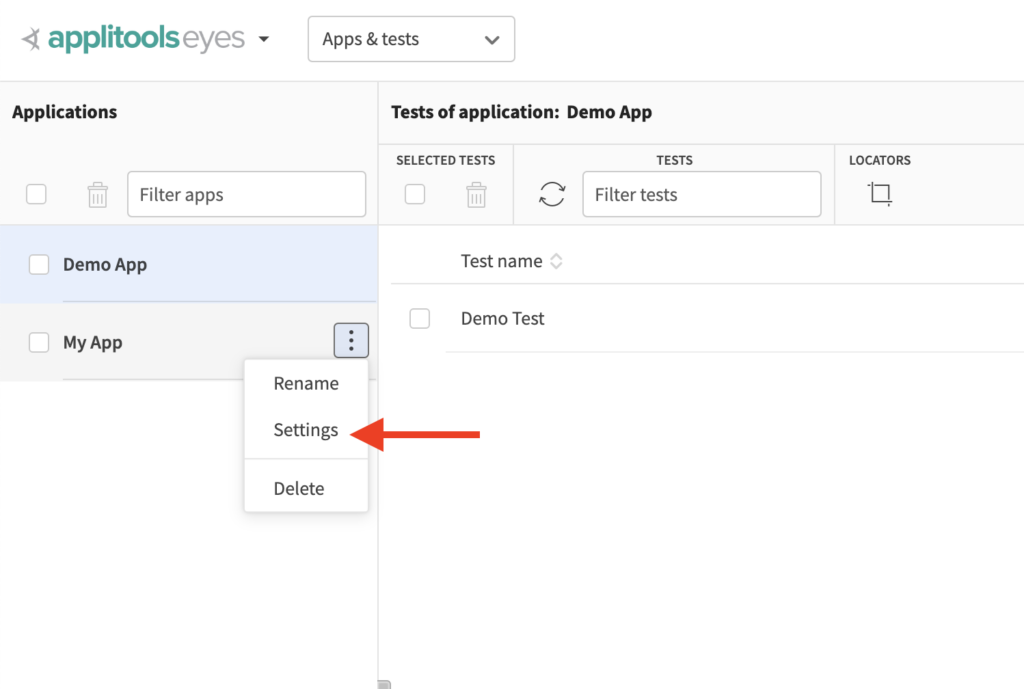
Task: Sort by Test name column arrows
Action: (557, 261)
